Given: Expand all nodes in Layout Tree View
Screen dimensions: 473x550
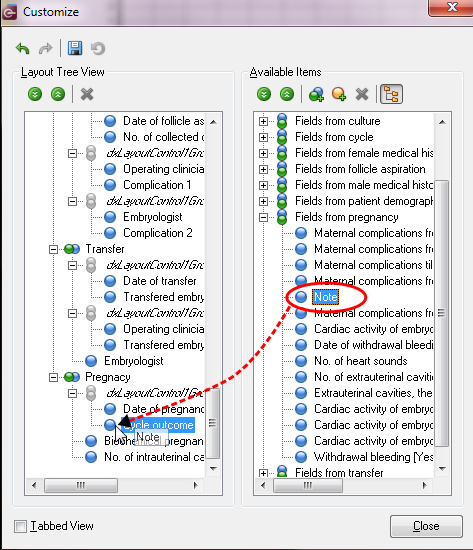Looking at the screenshot, I should pos(35,94).
